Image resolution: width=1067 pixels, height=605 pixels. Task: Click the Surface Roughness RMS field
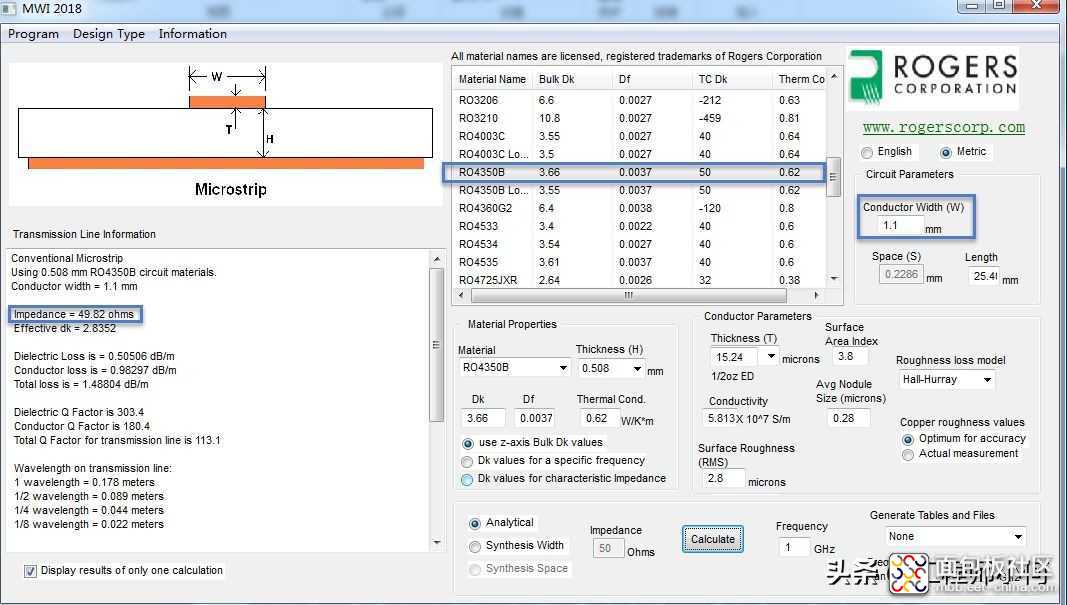pos(723,478)
